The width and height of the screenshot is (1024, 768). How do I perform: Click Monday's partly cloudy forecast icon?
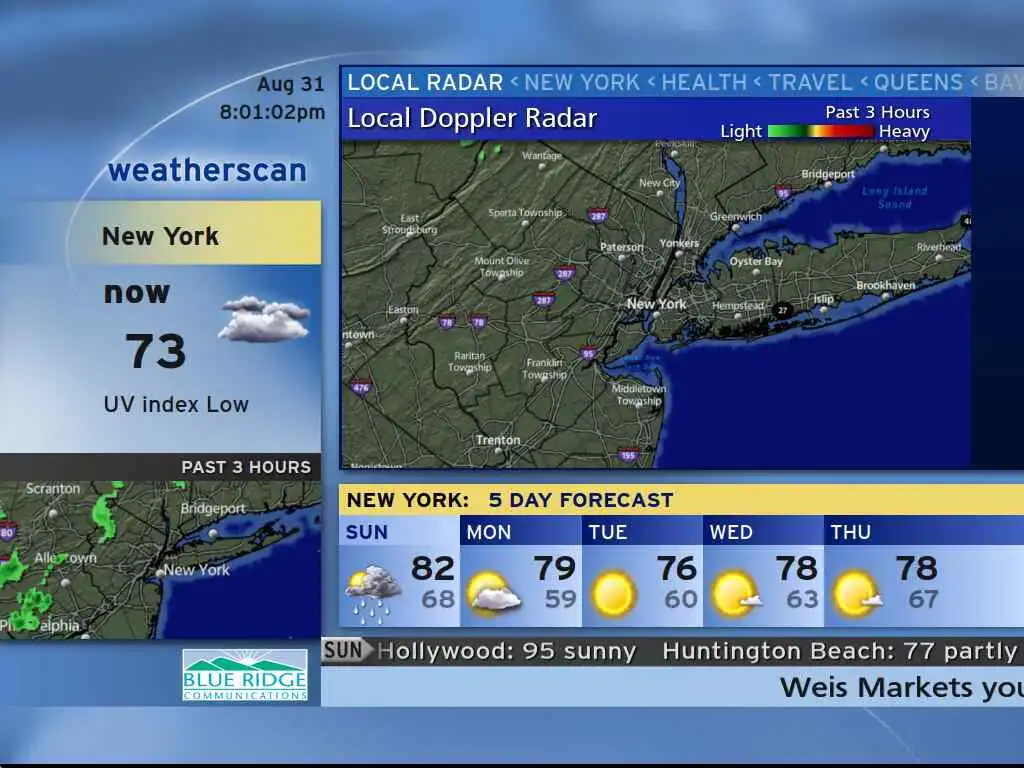pyautogui.click(x=494, y=594)
